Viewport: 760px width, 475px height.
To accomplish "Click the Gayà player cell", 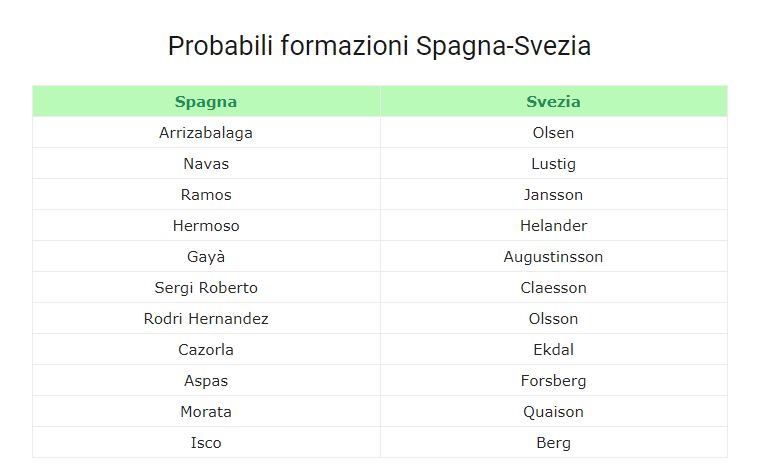I will click(206, 257).
